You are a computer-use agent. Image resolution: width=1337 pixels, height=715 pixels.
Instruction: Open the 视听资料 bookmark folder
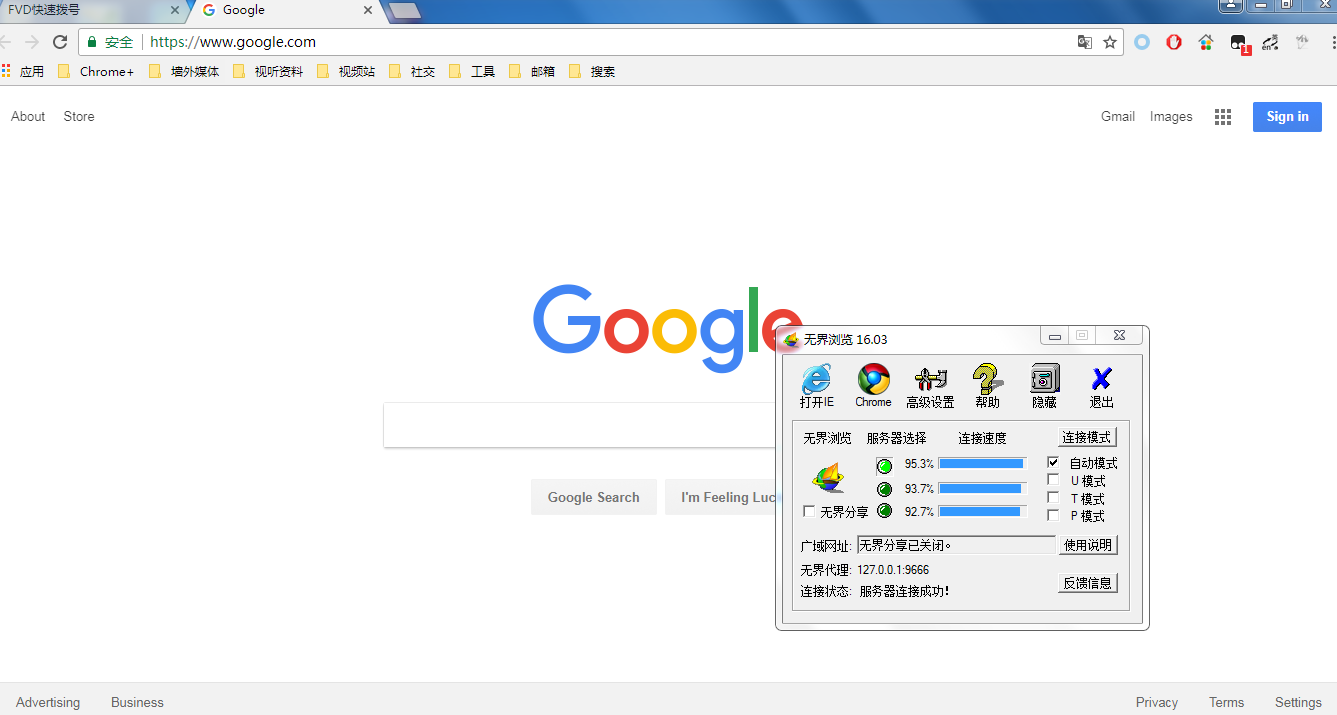(x=268, y=71)
